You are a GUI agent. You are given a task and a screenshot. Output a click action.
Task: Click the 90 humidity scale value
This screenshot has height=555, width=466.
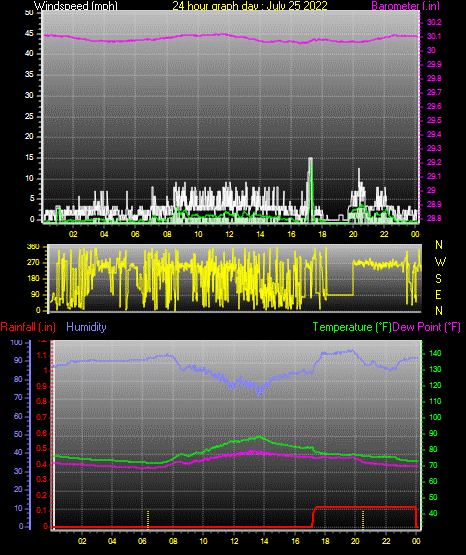(18, 360)
